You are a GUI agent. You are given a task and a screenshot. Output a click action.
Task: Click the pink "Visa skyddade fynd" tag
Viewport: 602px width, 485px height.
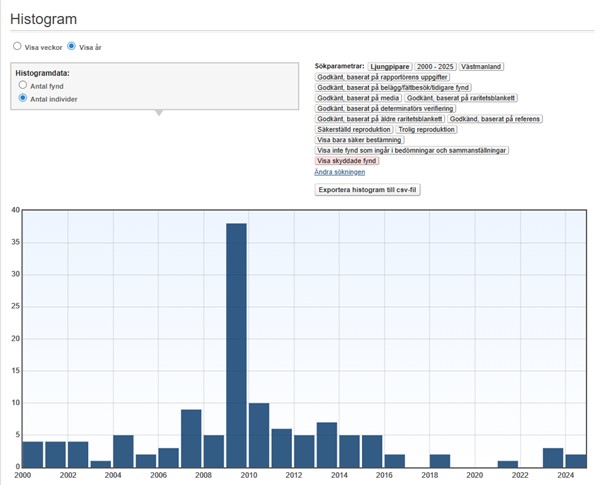(x=346, y=161)
